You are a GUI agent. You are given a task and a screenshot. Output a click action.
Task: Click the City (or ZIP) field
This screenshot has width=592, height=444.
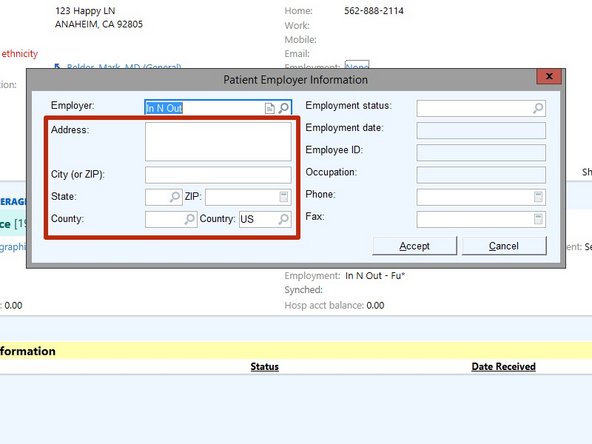[218, 175]
